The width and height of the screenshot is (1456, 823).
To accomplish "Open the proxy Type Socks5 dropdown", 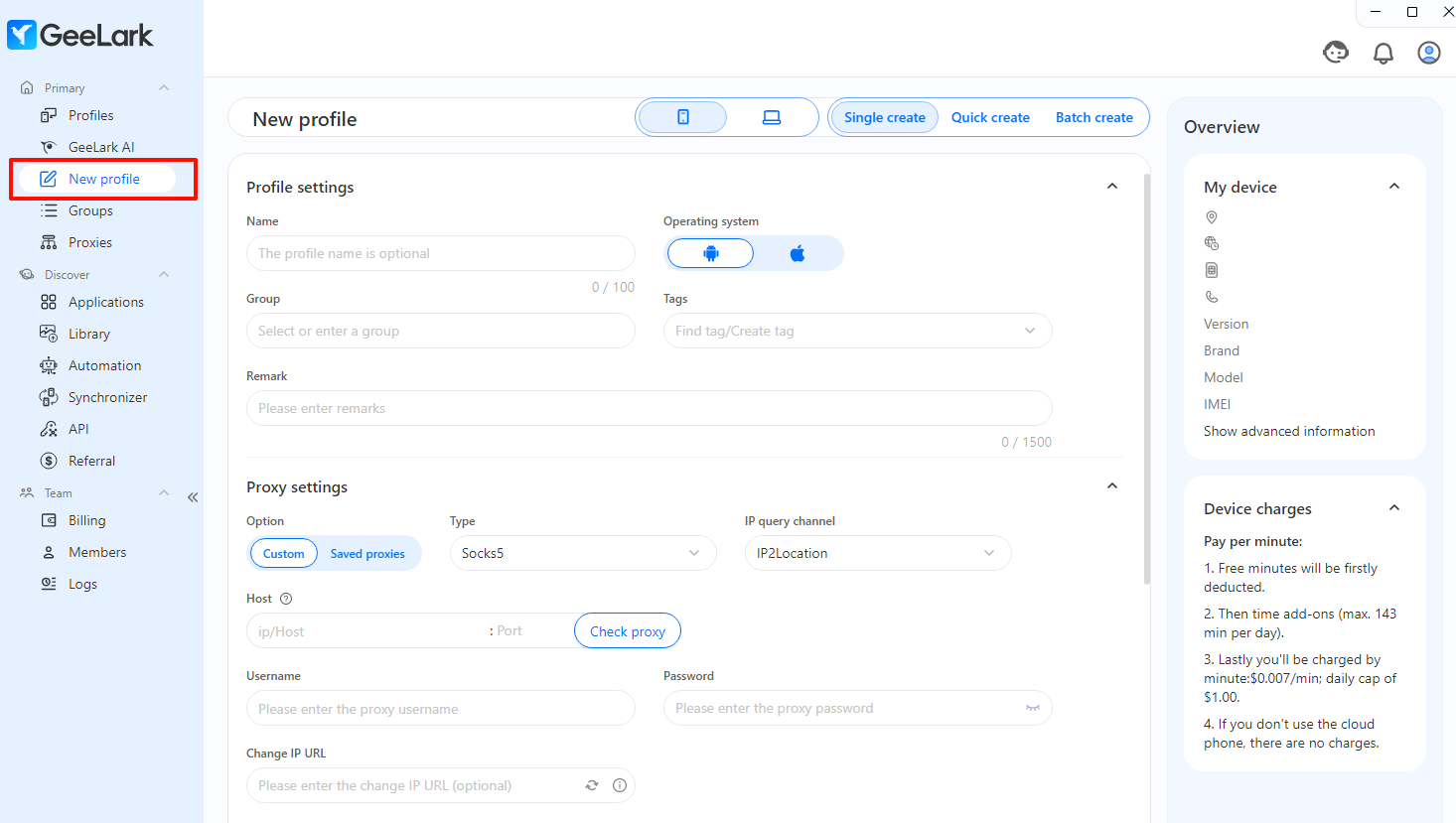I will pos(583,553).
